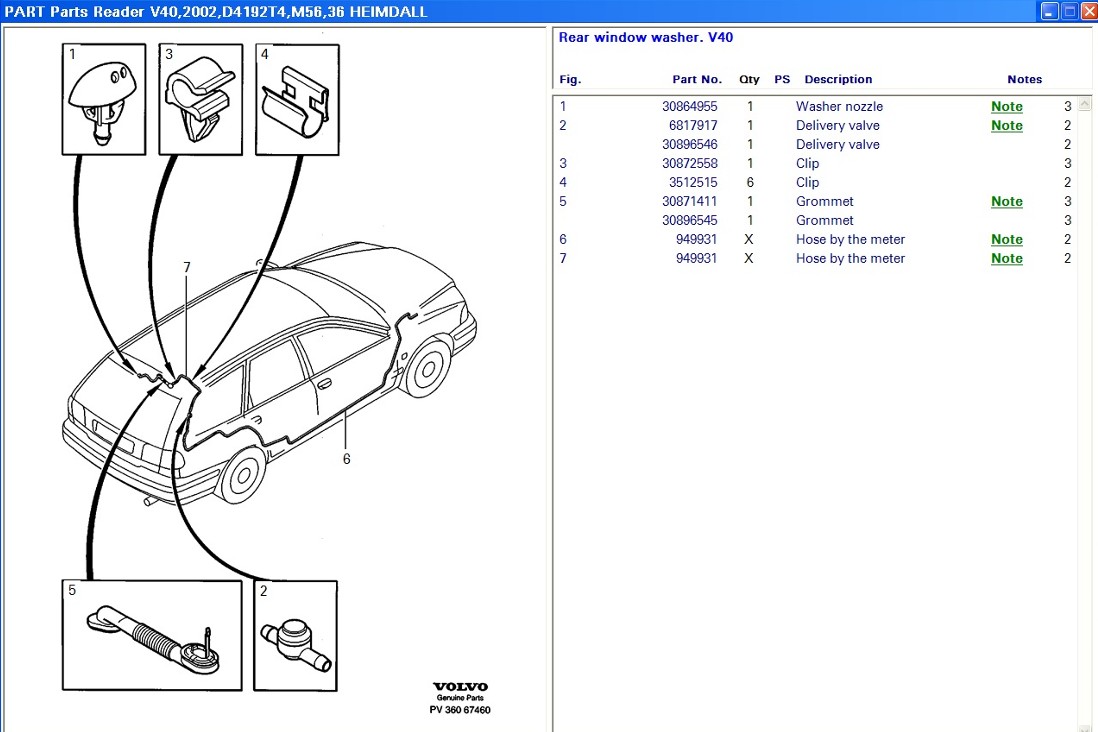Click the Description column header
Image resolution: width=1098 pixels, height=732 pixels.
tap(838, 79)
